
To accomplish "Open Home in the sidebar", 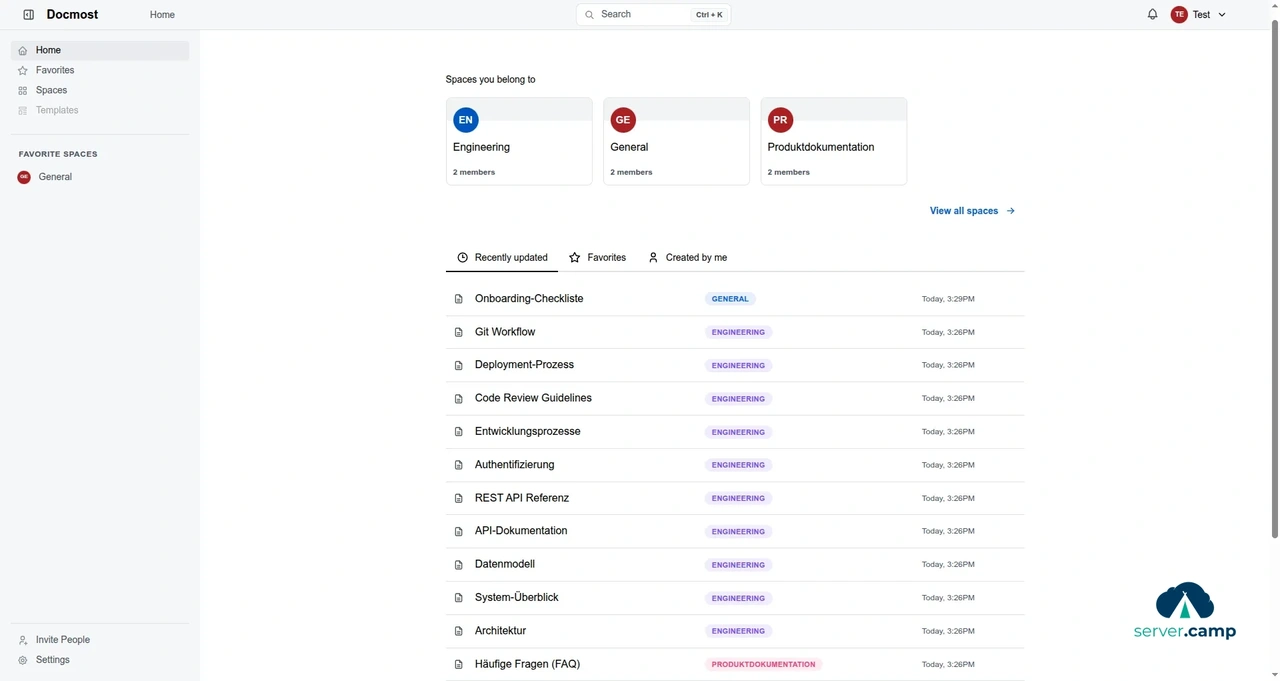I will pyautogui.click(x=100, y=50).
